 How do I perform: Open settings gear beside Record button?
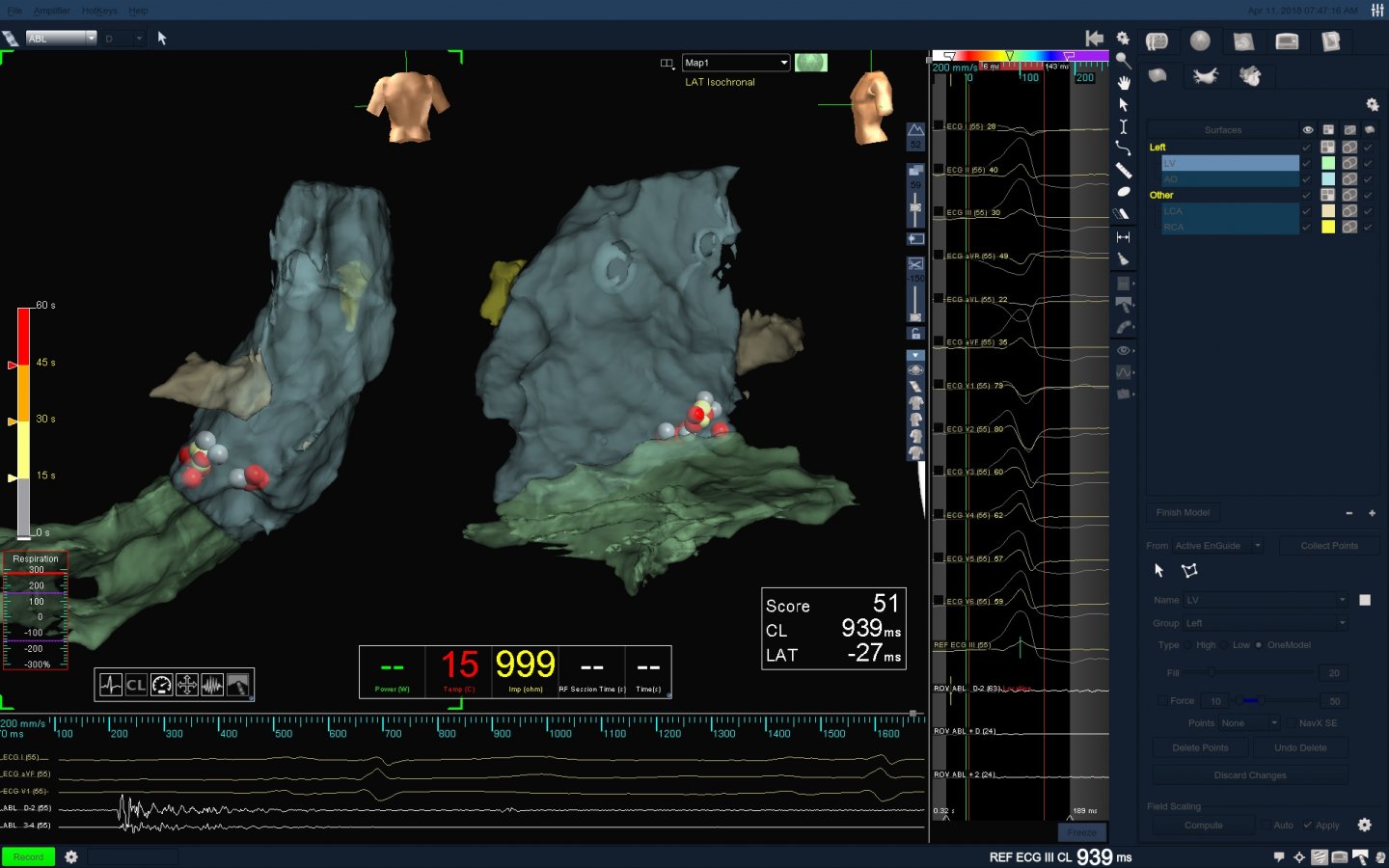(x=71, y=856)
